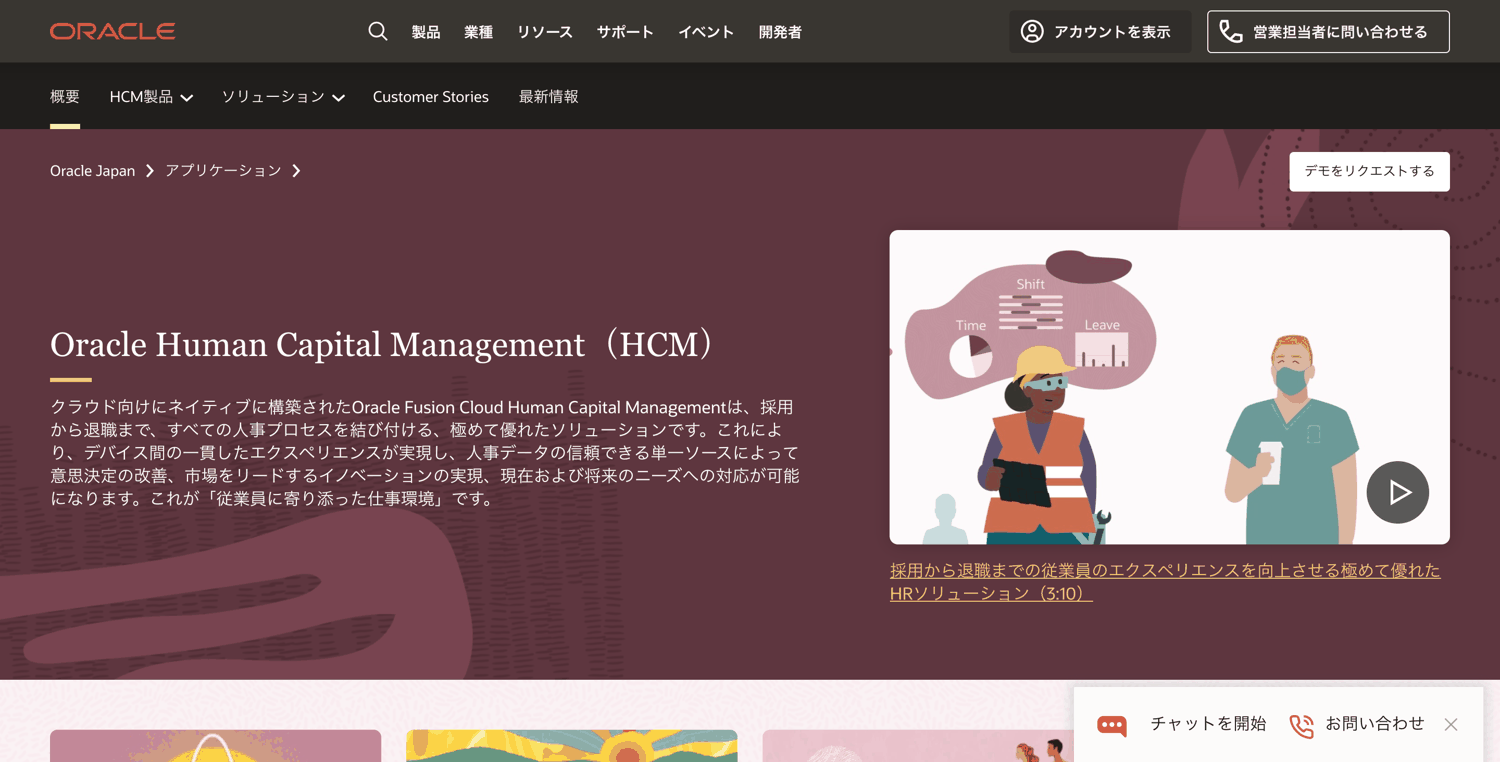Screen dimensions: 1500x762
Task: Click お問い合わせ in chat widget
Action: (x=1374, y=724)
